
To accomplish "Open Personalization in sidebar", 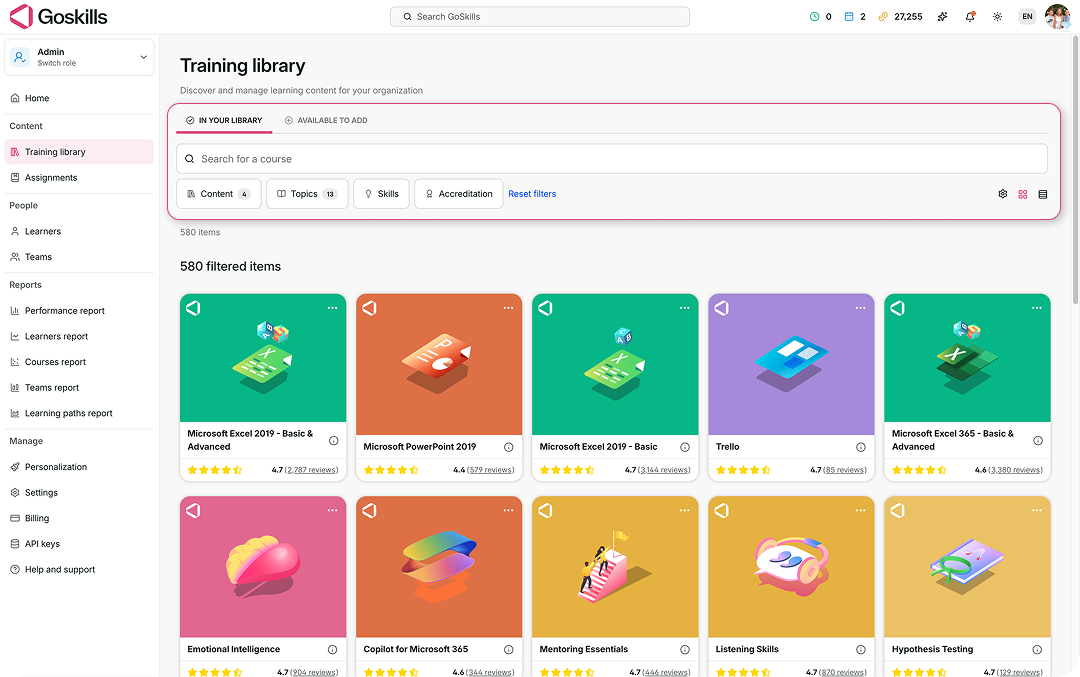I will click(x=79, y=467).
